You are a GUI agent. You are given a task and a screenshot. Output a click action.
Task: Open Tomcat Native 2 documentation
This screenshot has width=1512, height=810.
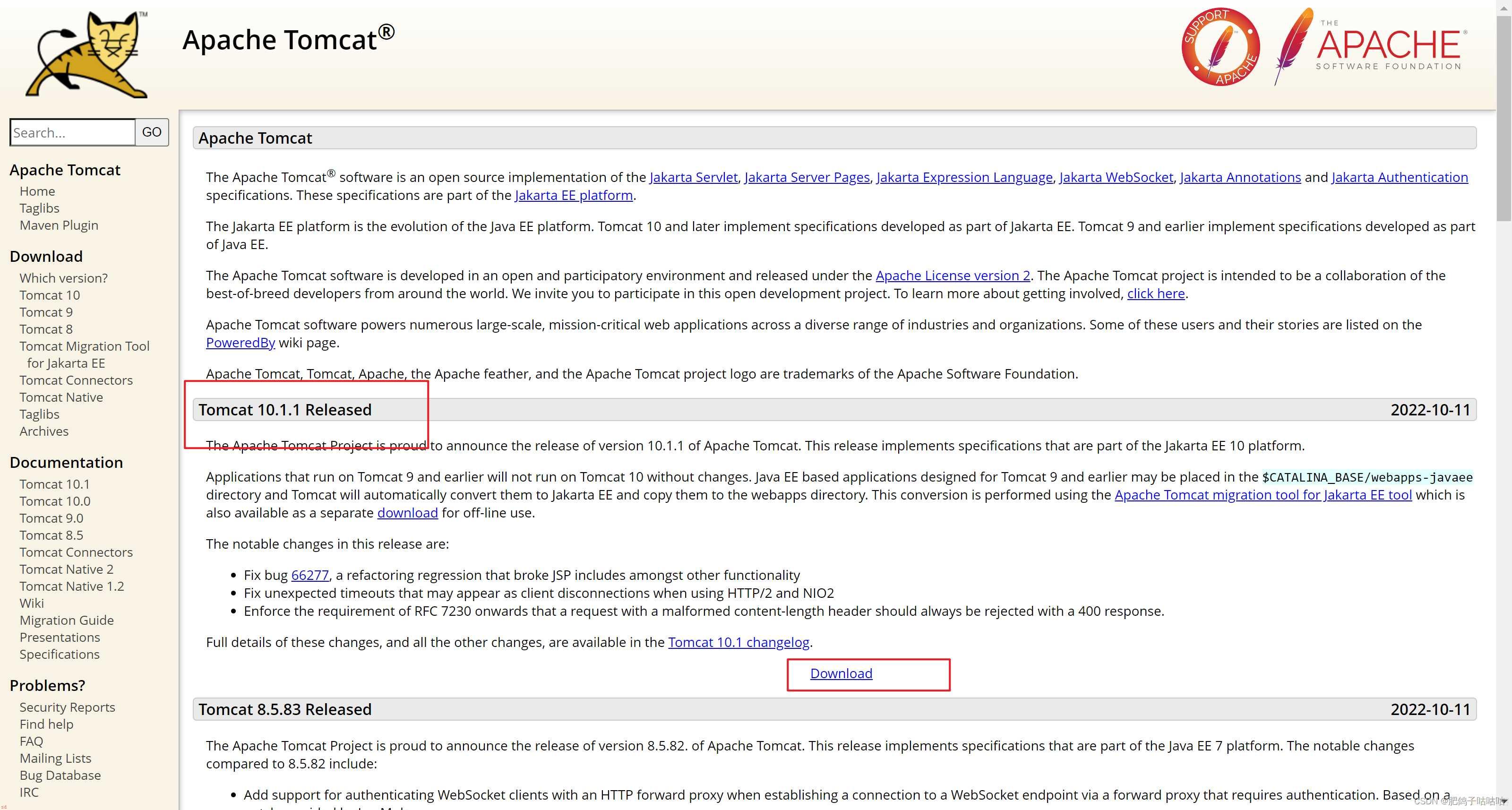pos(66,569)
